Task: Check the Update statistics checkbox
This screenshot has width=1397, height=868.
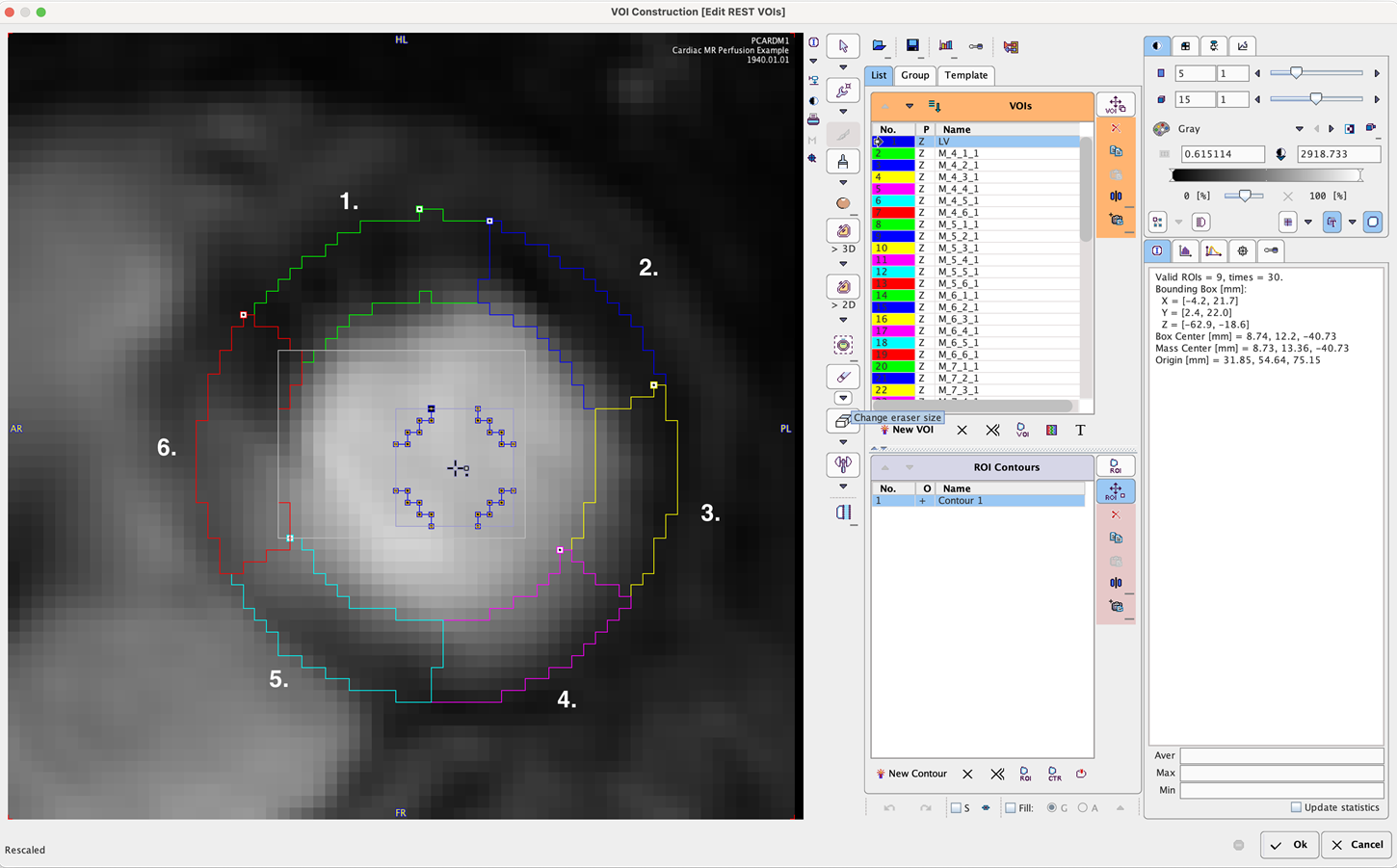Action: pyautogui.click(x=1296, y=807)
